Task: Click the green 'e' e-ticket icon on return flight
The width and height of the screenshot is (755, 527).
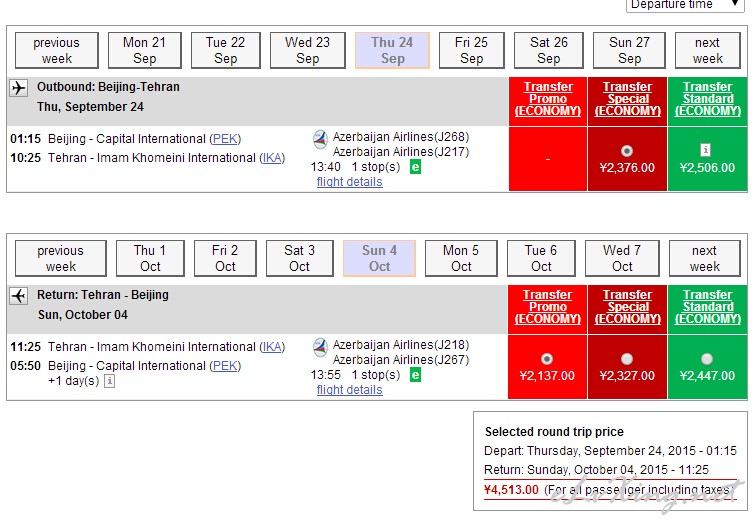Action: point(415,375)
